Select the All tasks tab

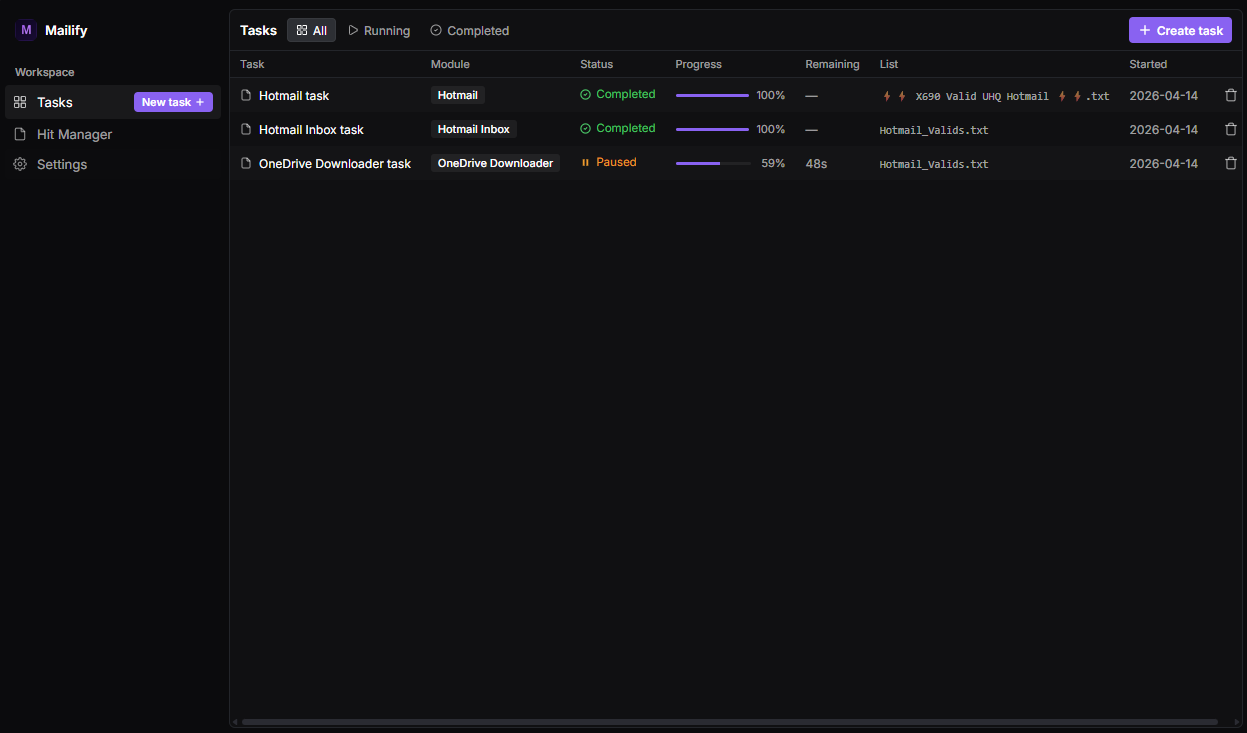pos(311,31)
